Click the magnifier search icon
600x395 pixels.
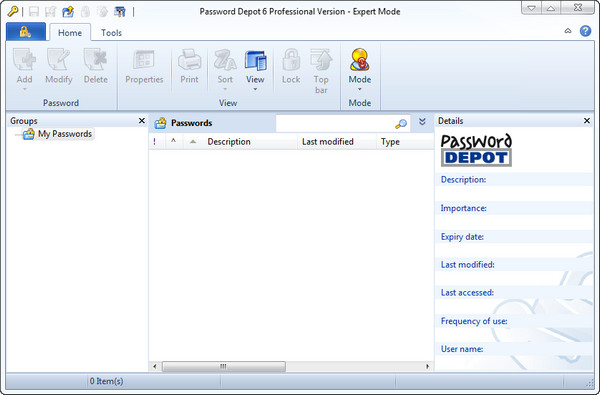(401, 124)
